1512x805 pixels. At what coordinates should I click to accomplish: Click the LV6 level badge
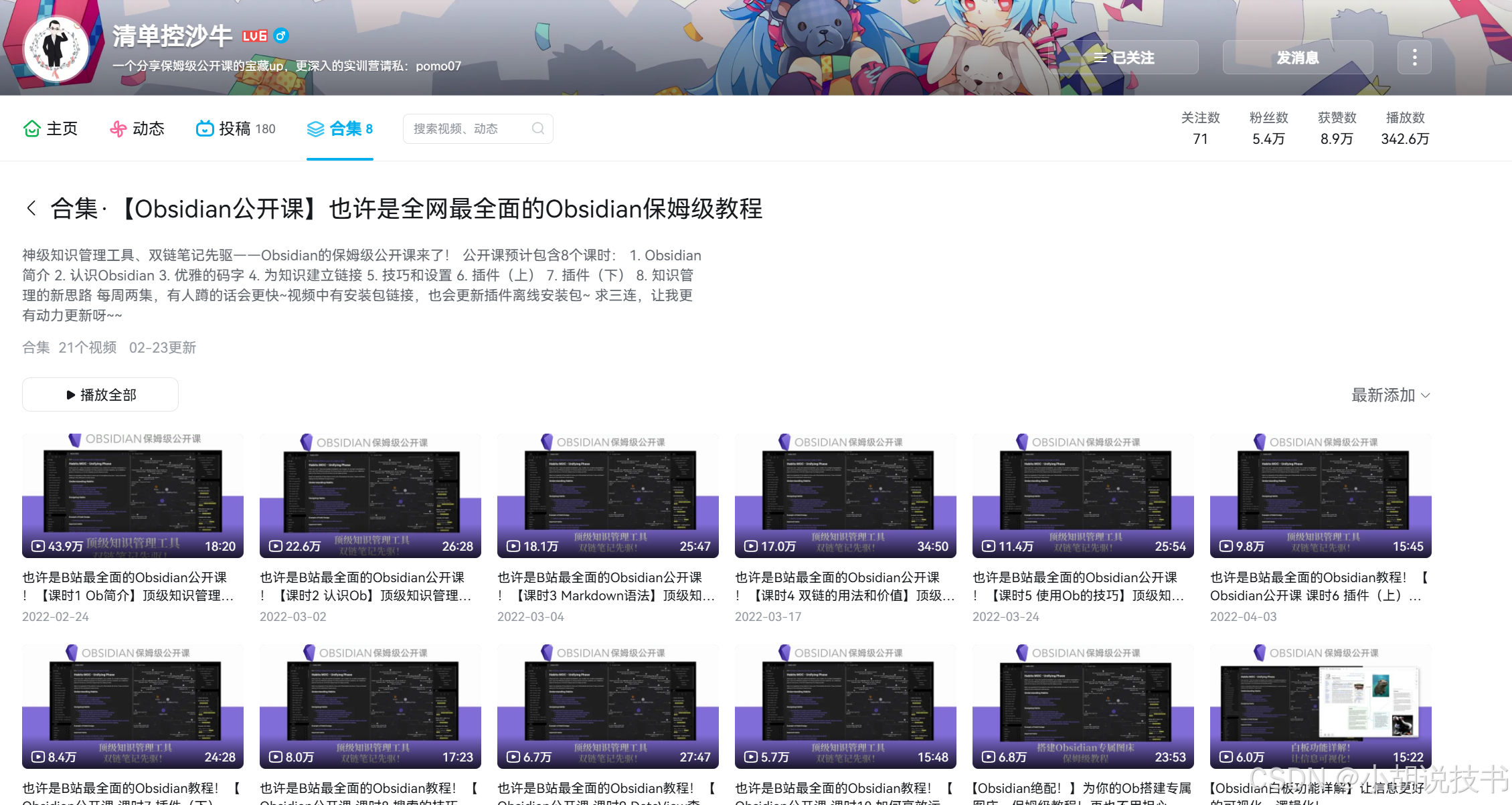(x=254, y=36)
